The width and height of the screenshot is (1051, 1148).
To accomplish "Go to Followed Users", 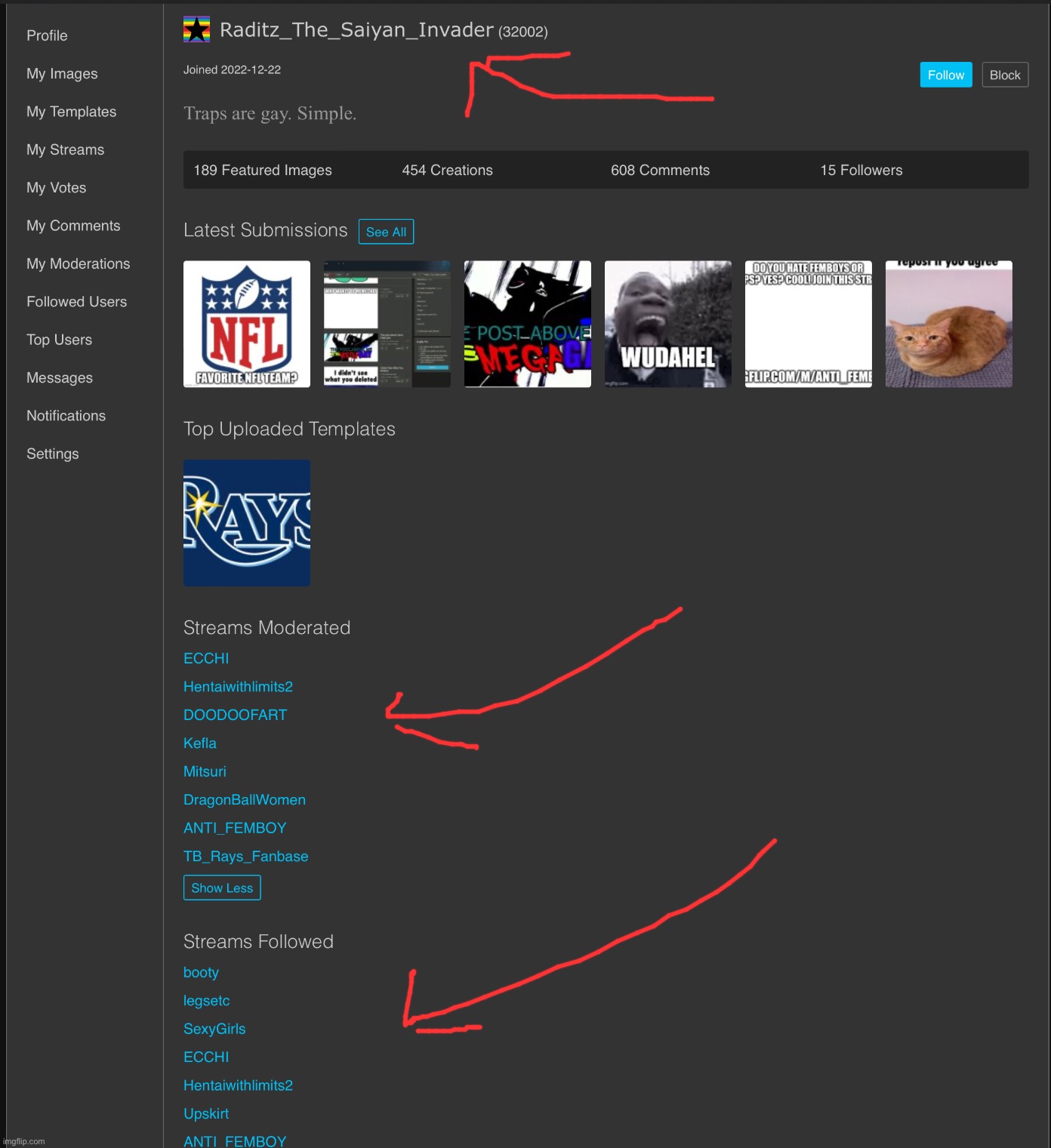I will click(76, 301).
